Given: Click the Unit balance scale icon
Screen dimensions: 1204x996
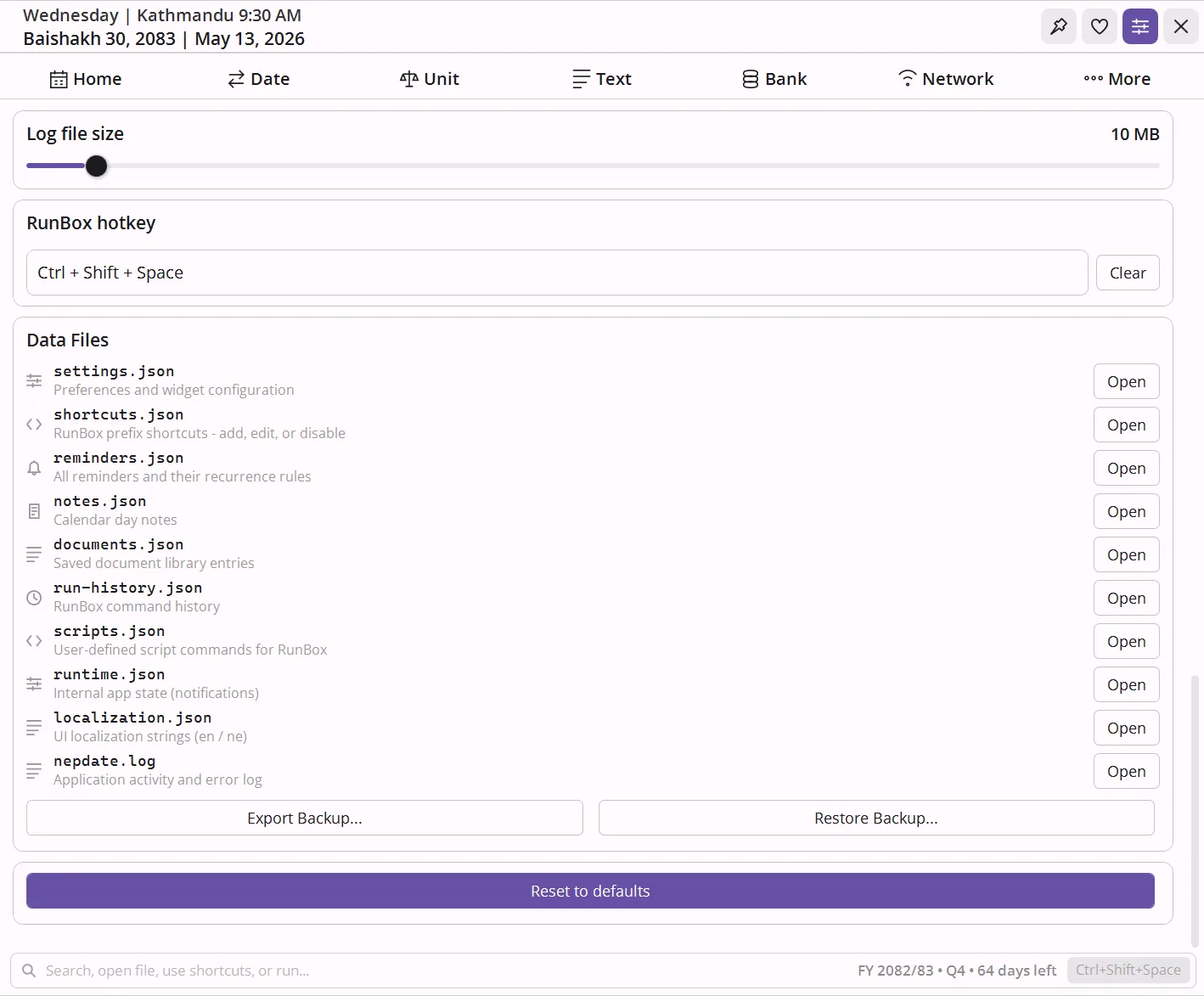Looking at the screenshot, I should [408, 79].
